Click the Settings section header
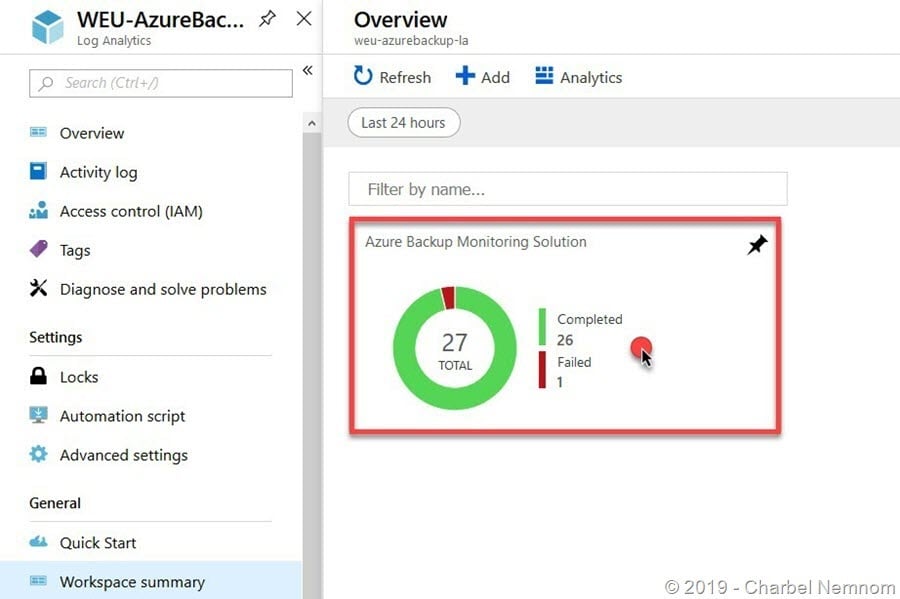The width and height of the screenshot is (900, 599). point(56,337)
